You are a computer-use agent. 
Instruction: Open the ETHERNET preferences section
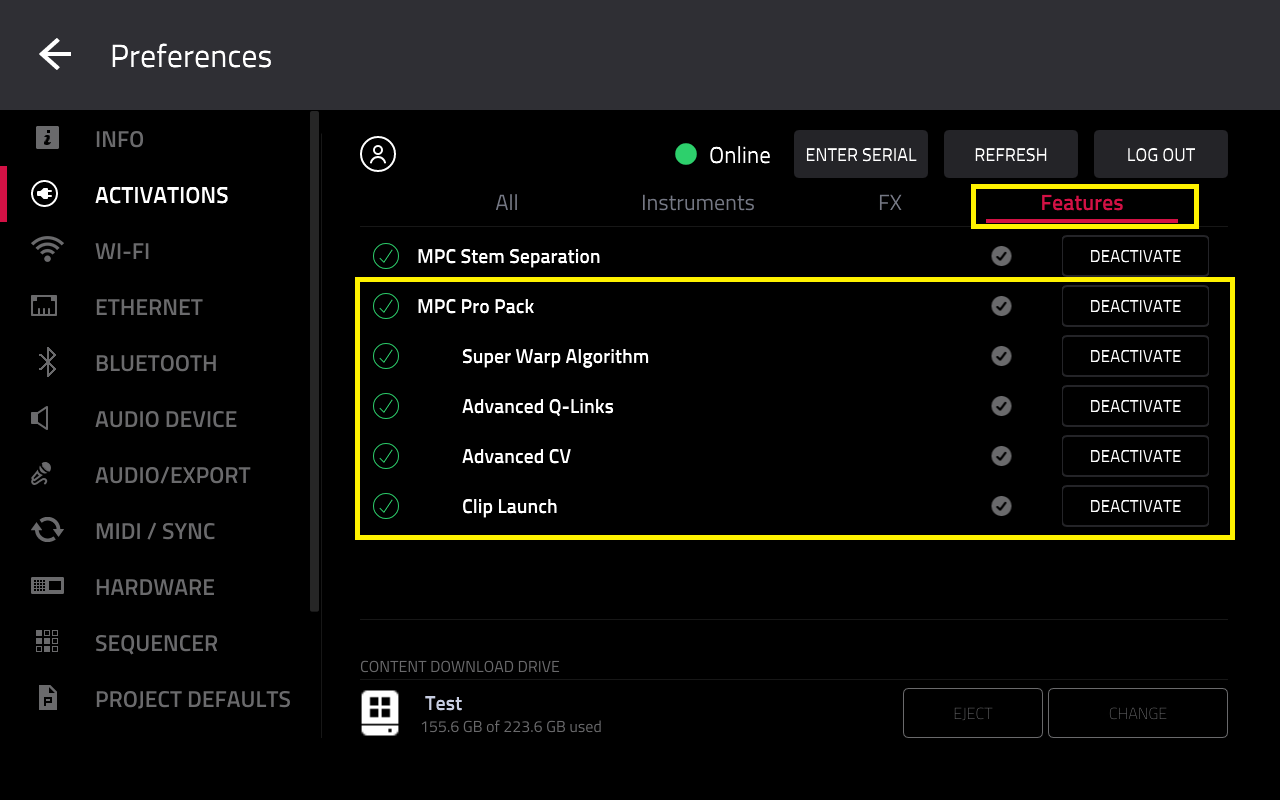coord(149,307)
